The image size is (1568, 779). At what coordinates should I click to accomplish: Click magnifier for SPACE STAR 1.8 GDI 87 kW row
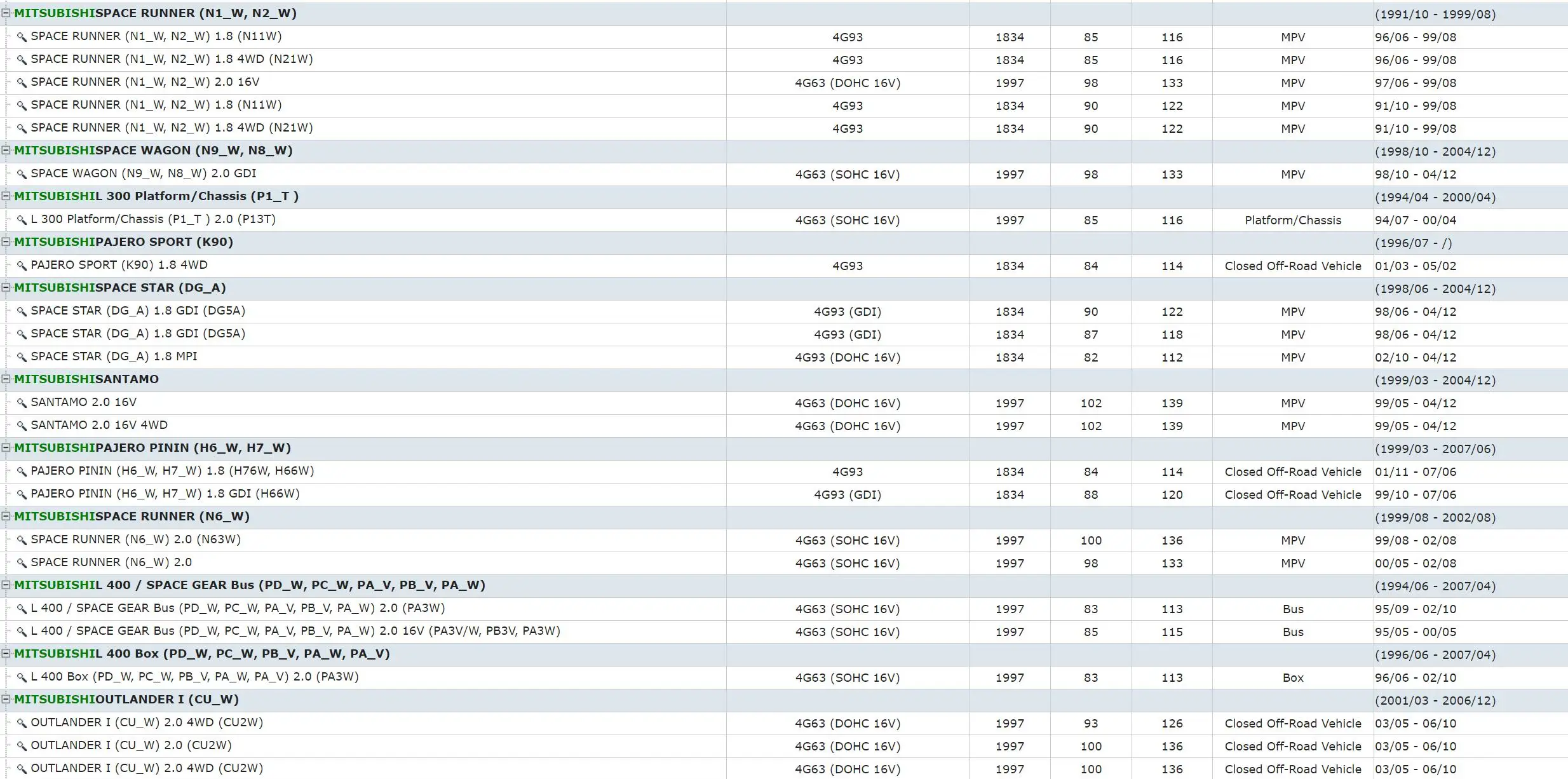click(22, 334)
